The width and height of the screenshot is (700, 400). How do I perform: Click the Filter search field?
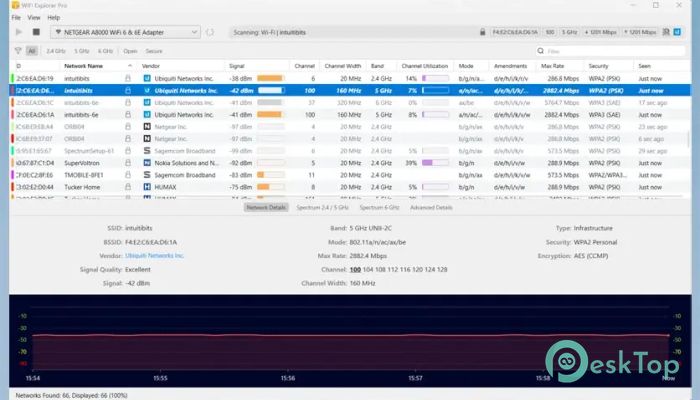click(x=611, y=51)
